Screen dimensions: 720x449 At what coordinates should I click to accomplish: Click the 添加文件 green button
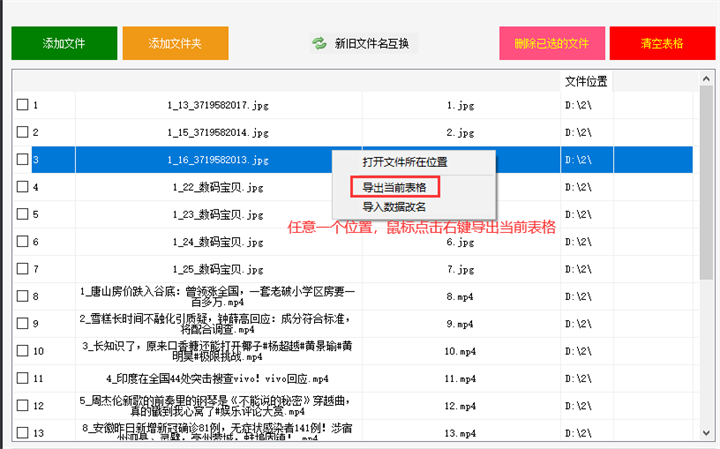coord(64,43)
